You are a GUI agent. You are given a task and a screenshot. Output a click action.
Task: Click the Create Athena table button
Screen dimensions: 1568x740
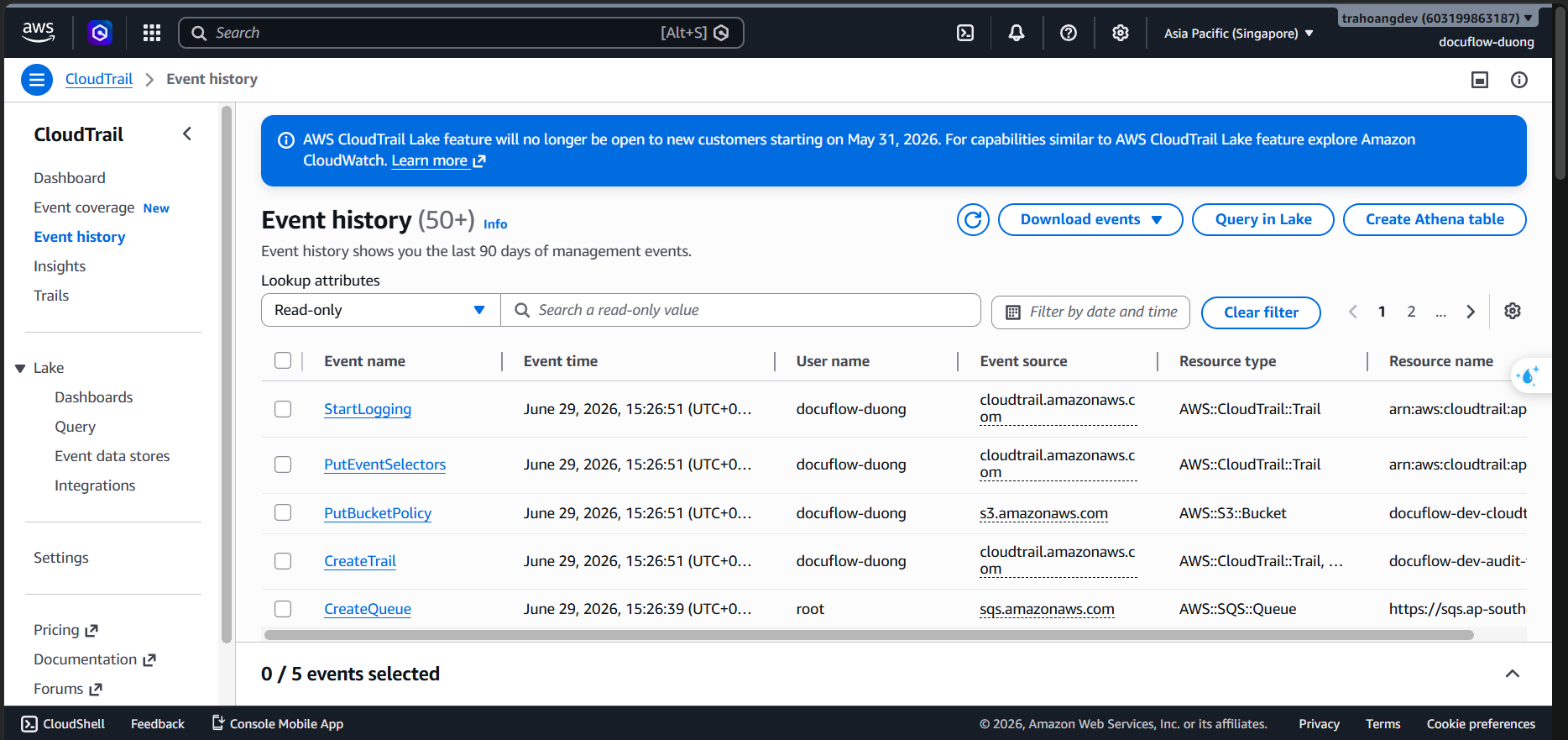[1435, 220]
